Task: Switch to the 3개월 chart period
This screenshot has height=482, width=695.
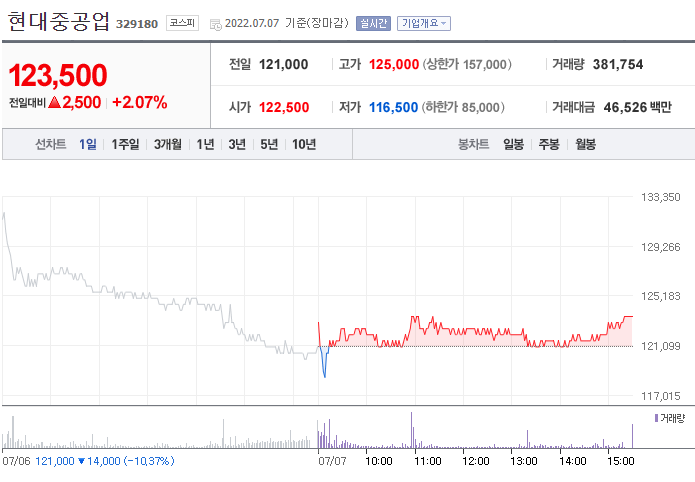Action: [x=168, y=144]
